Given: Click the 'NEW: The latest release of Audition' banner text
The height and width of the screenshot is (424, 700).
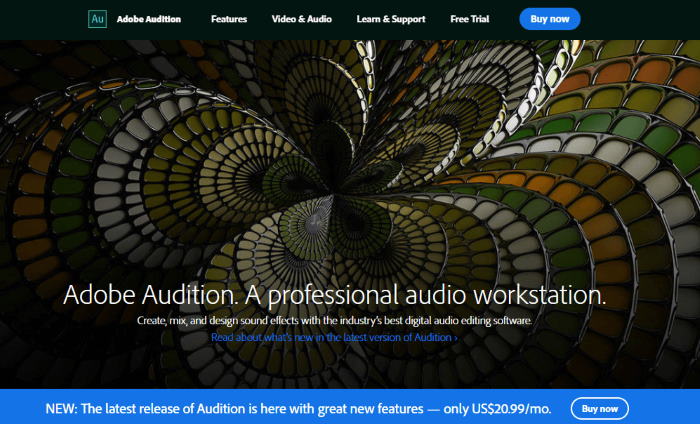Looking at the screenshot, I should 298,409.
